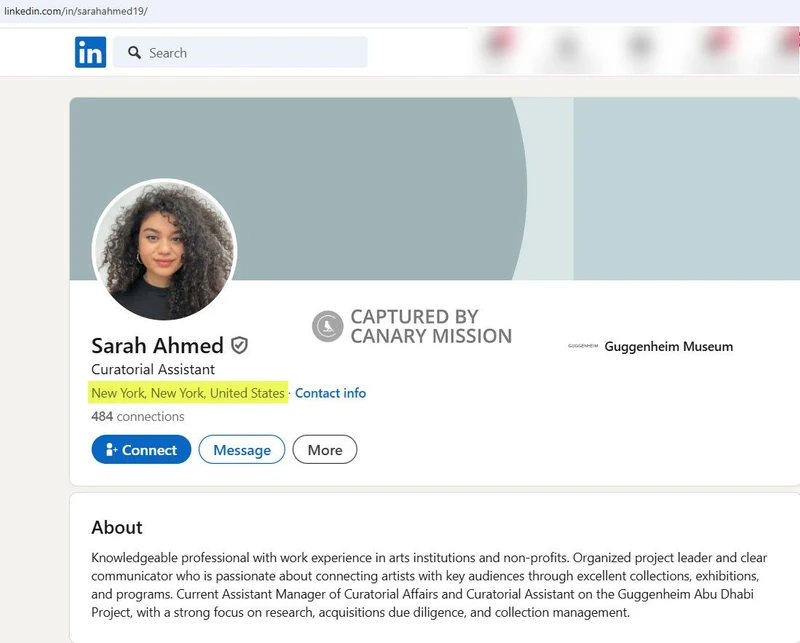
Task: Open the More options menu
Action: (x=324, y=450)
